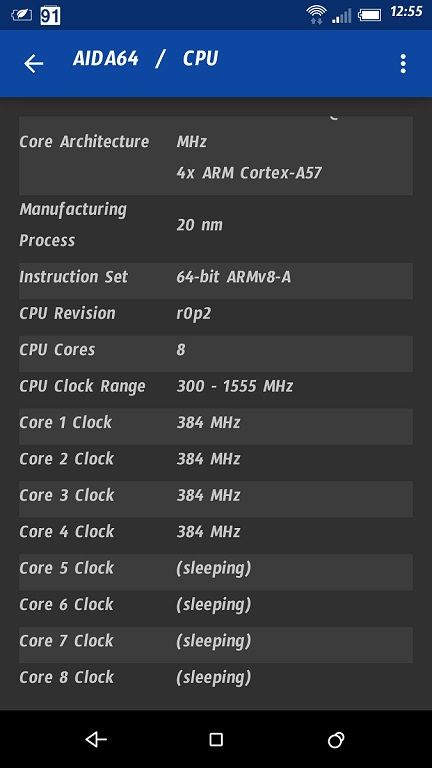Screen dimensions: 432x768
Task: Tap the Android back navigation button
Action: tap(96, 739)
